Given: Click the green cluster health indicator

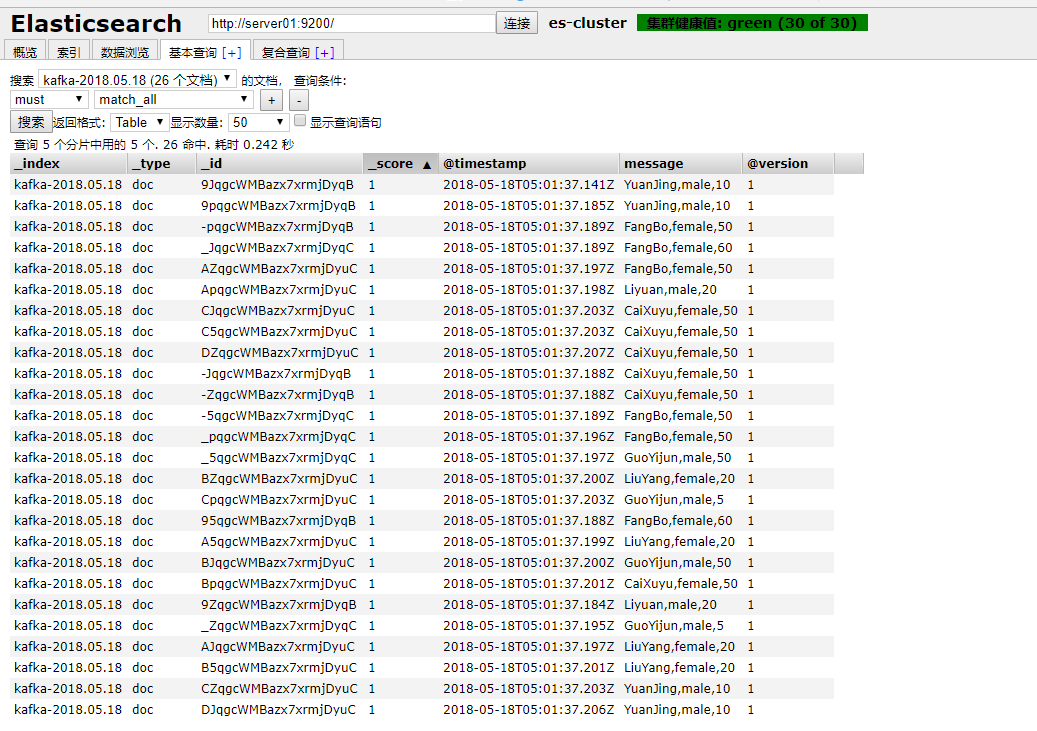Looking at the screenshot, I should (752, 23).
